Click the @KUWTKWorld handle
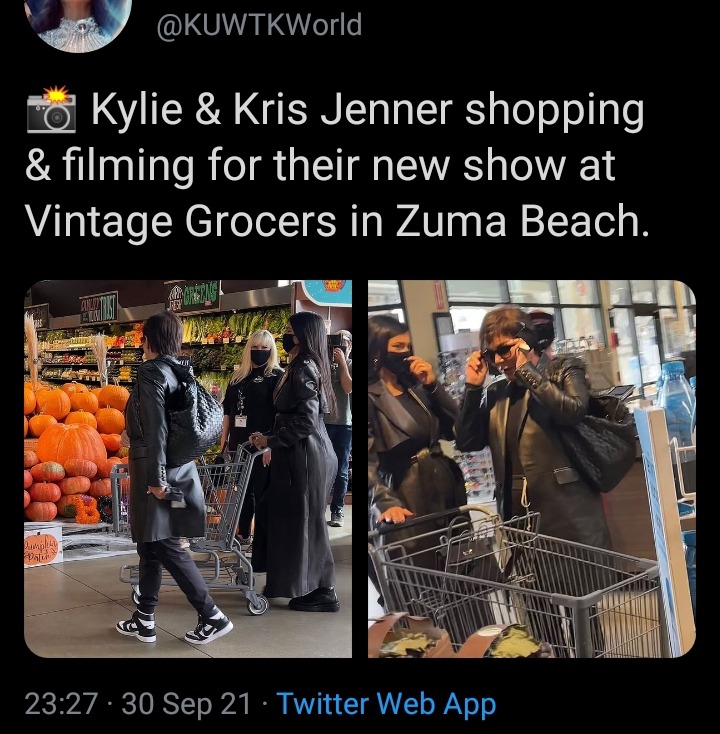 coord(259,25)
